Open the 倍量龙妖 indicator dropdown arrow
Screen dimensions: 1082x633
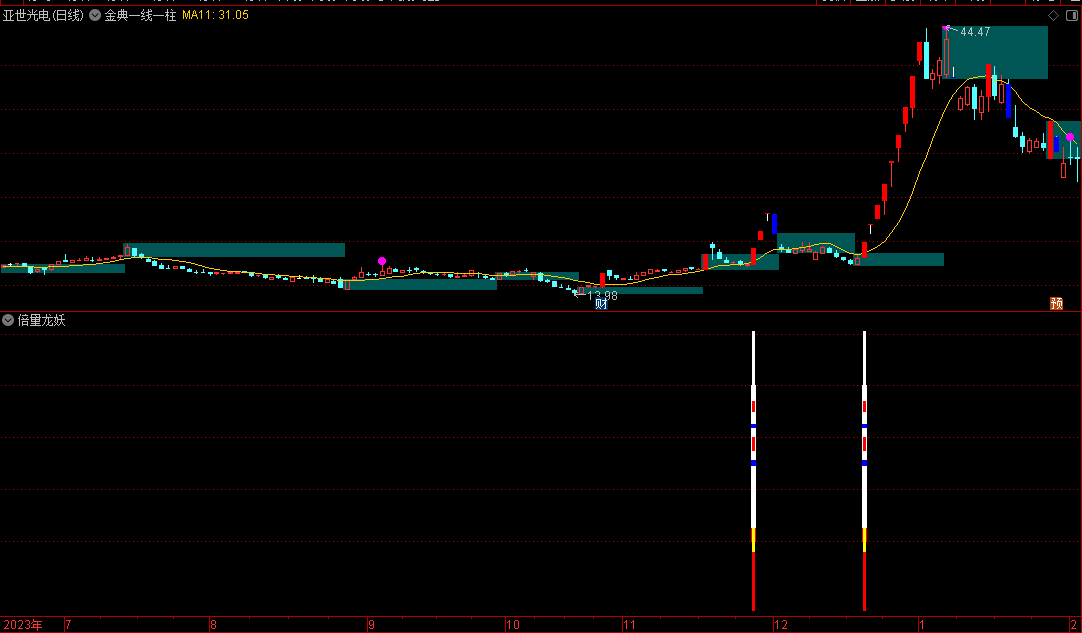(8, 320)
